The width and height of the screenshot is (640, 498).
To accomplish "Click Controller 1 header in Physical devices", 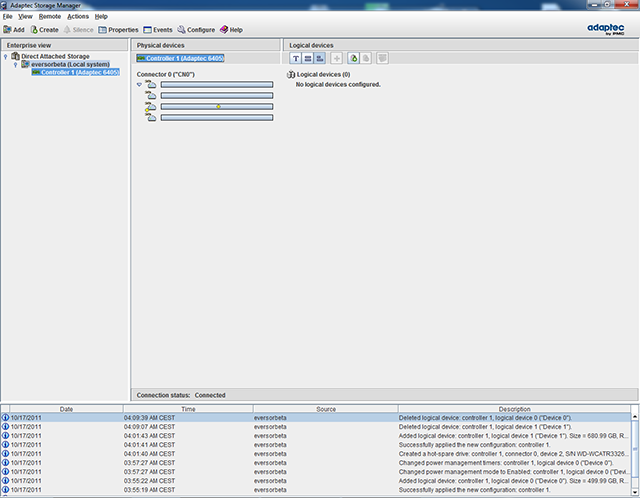I will pyautogui.click(x=180, y=58).
